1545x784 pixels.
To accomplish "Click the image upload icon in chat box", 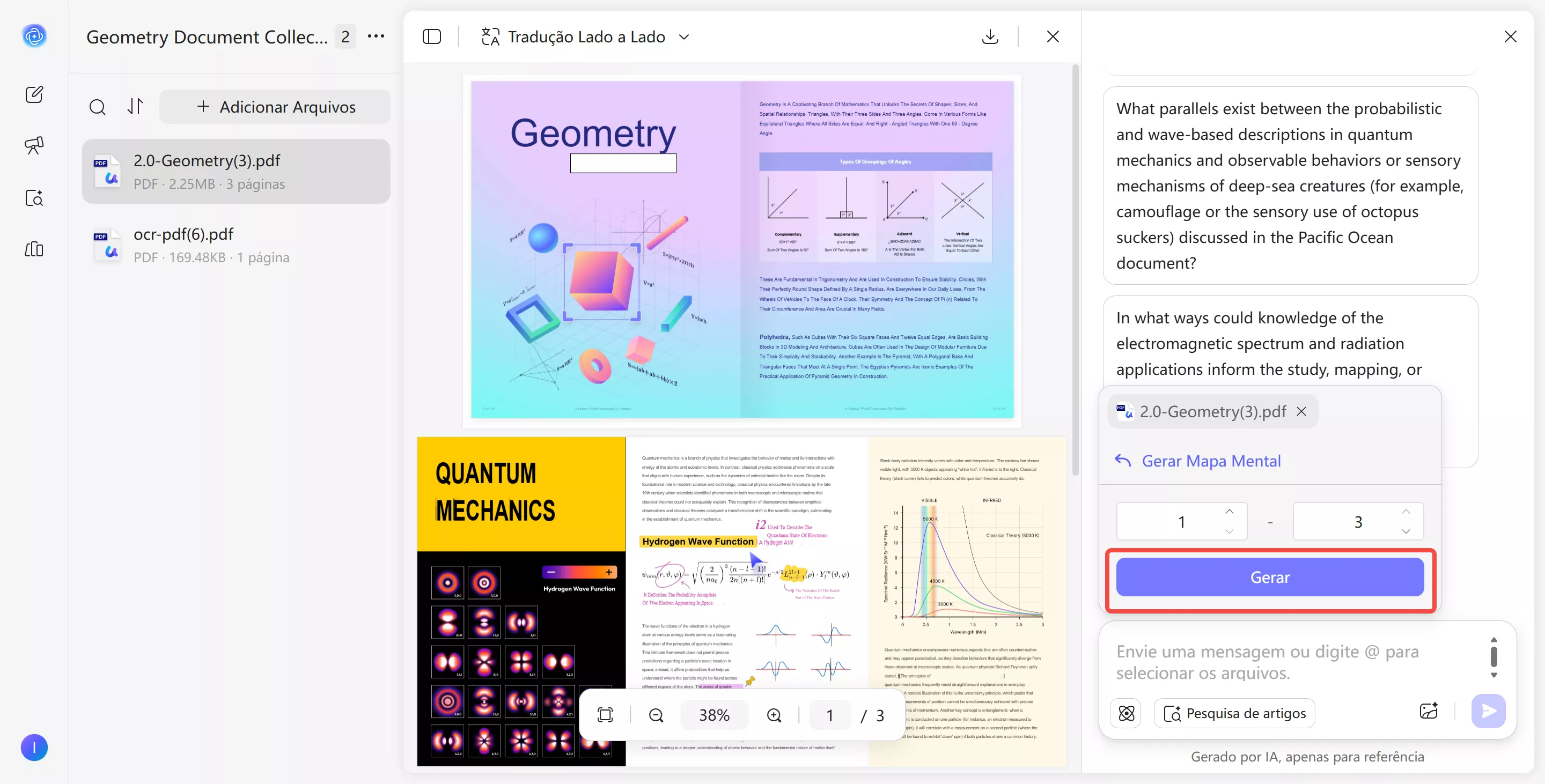I will (x=1429, y=712).
